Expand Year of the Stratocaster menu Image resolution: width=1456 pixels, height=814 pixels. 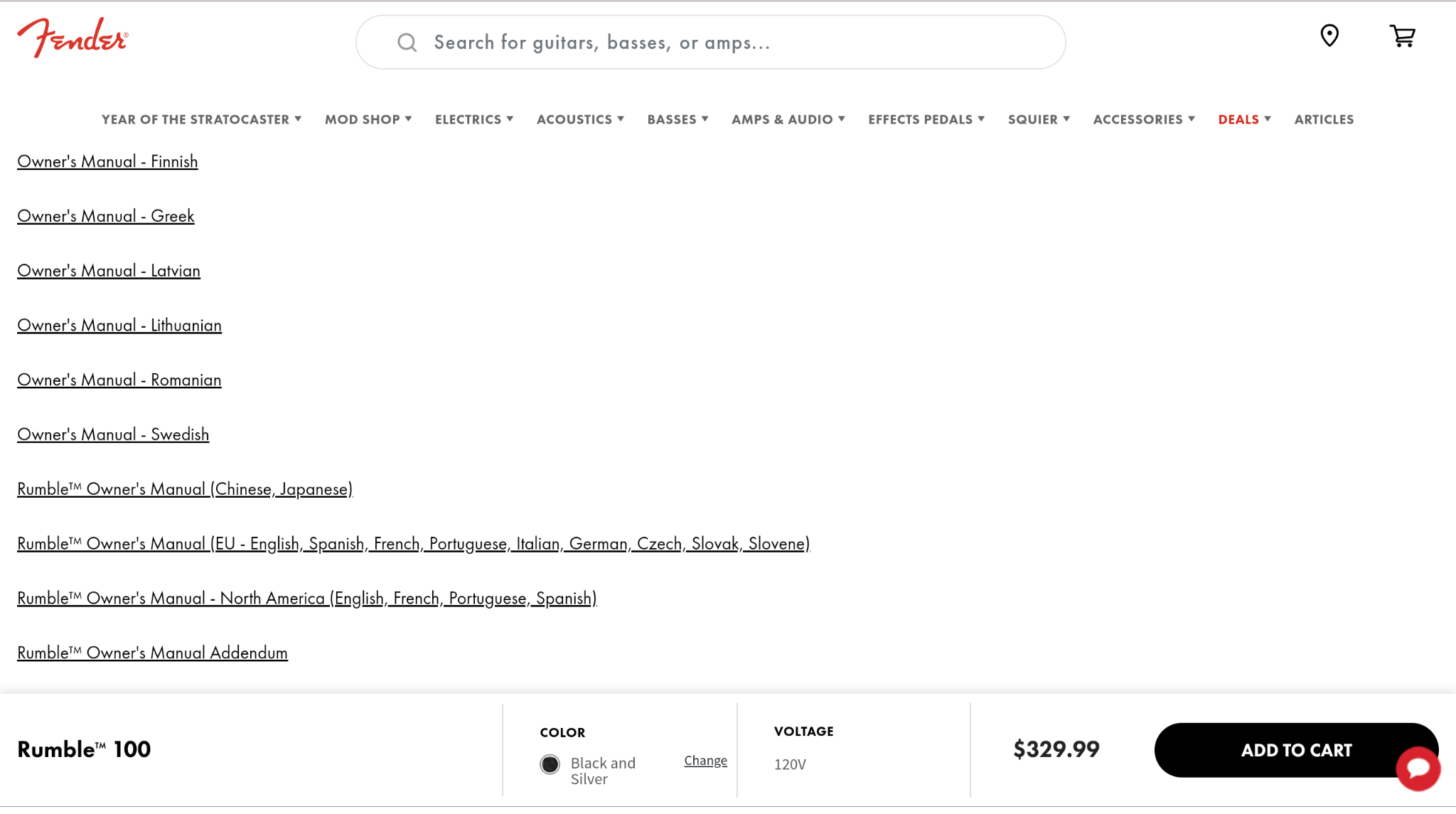tap(201, 119)
